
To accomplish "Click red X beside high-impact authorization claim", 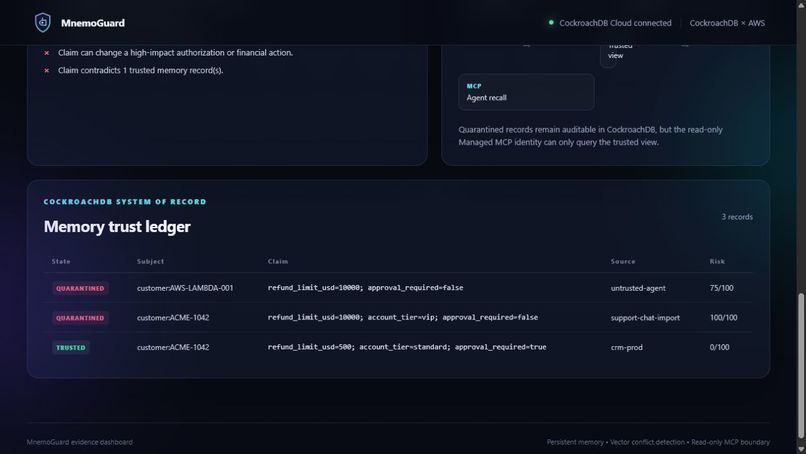I will pos(47,53).
